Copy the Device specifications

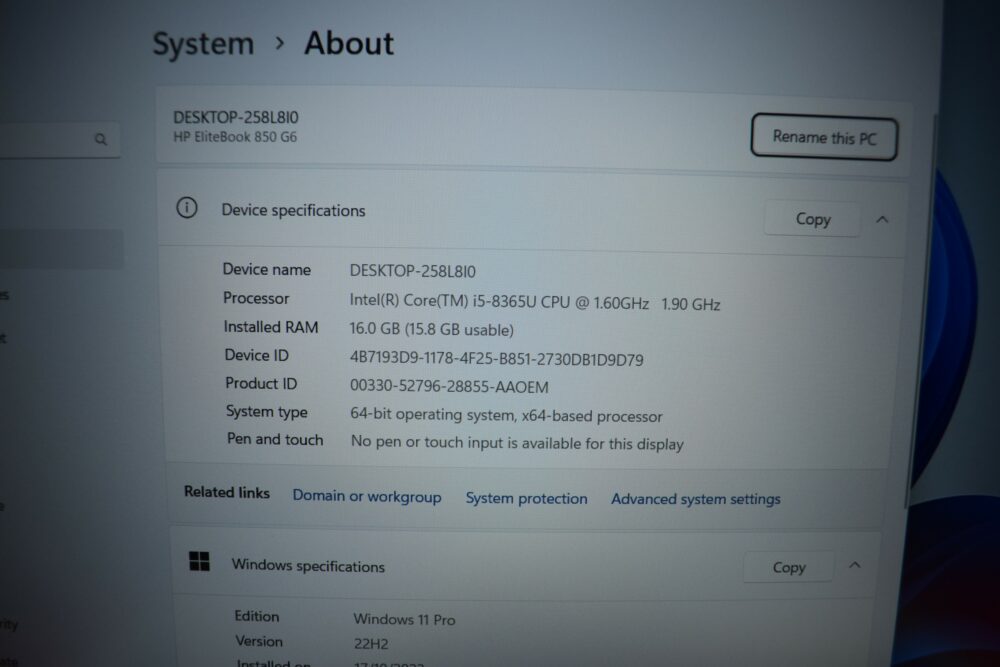point(812,219)
